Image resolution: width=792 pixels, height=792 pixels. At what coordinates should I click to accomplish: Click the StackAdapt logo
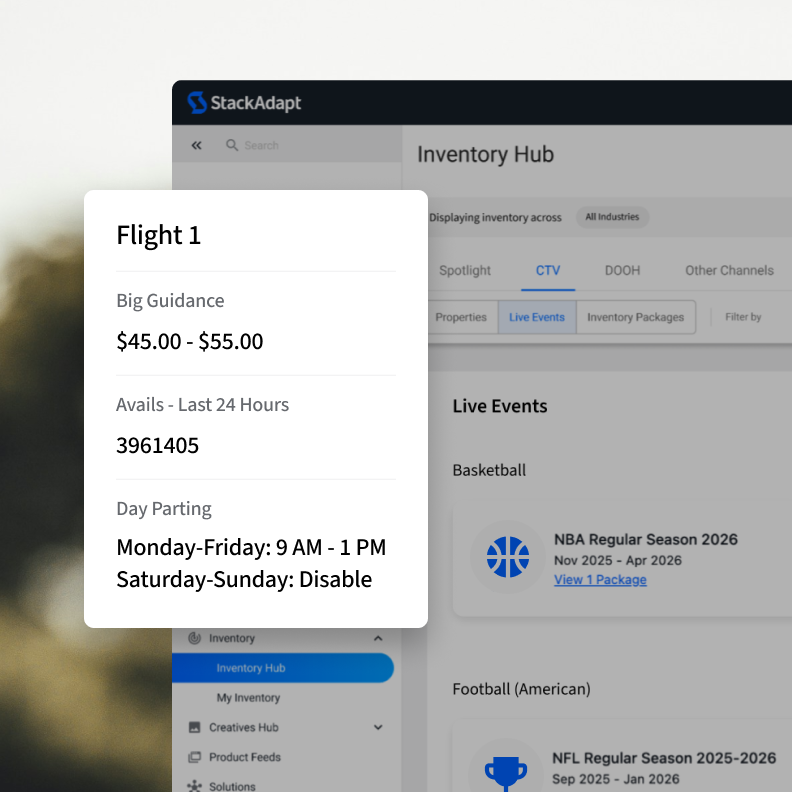(x=244, y=103)
